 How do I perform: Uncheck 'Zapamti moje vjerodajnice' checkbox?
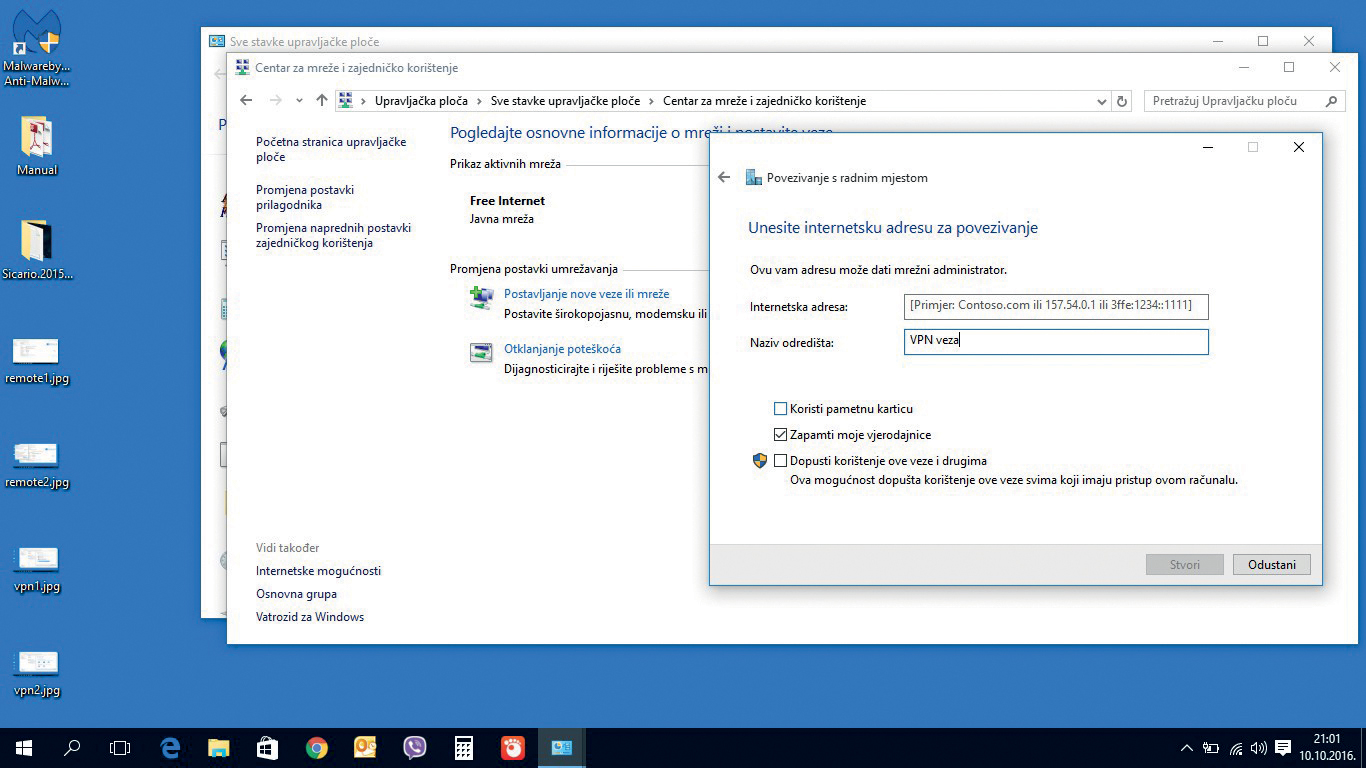coord(781,435)
